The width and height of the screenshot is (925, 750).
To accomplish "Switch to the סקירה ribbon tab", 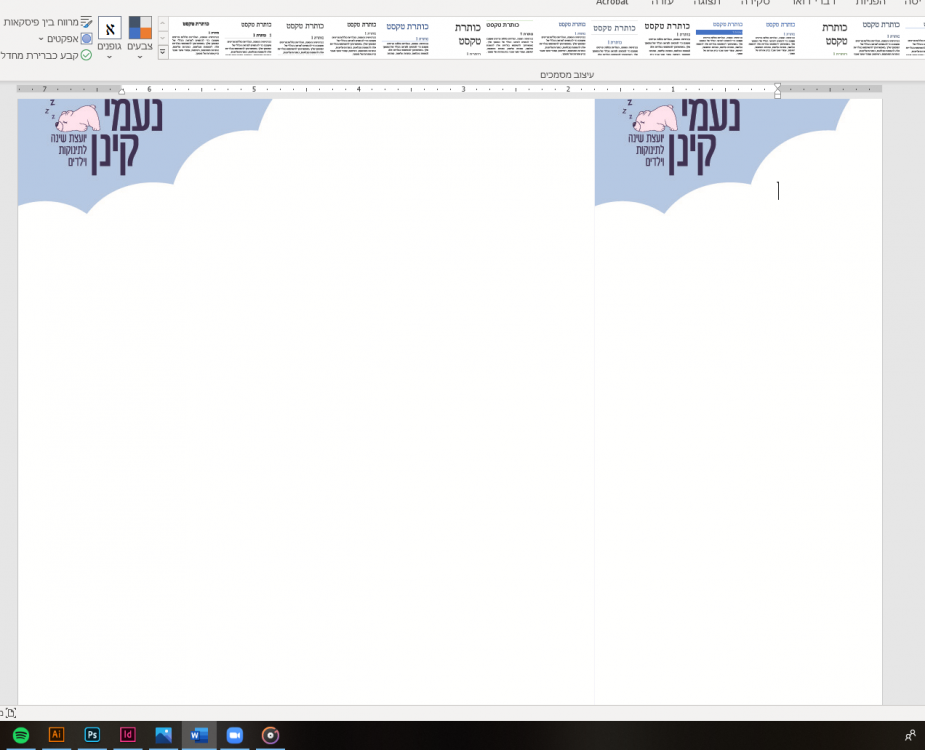I will (x=756, y=2).
